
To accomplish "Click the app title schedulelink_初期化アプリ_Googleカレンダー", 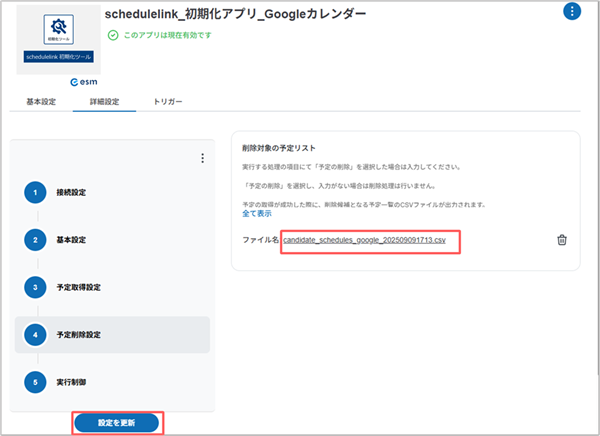I will pyautogui.click(x=235, y=14).
